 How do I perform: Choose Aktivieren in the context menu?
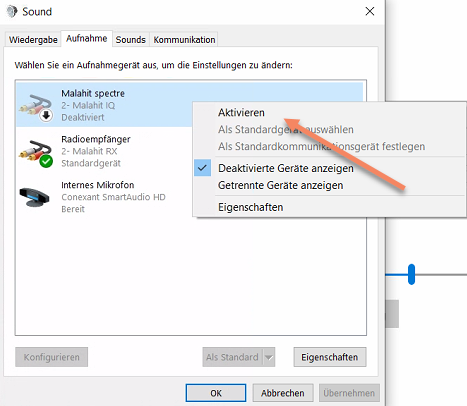click(x=241, y=113)
